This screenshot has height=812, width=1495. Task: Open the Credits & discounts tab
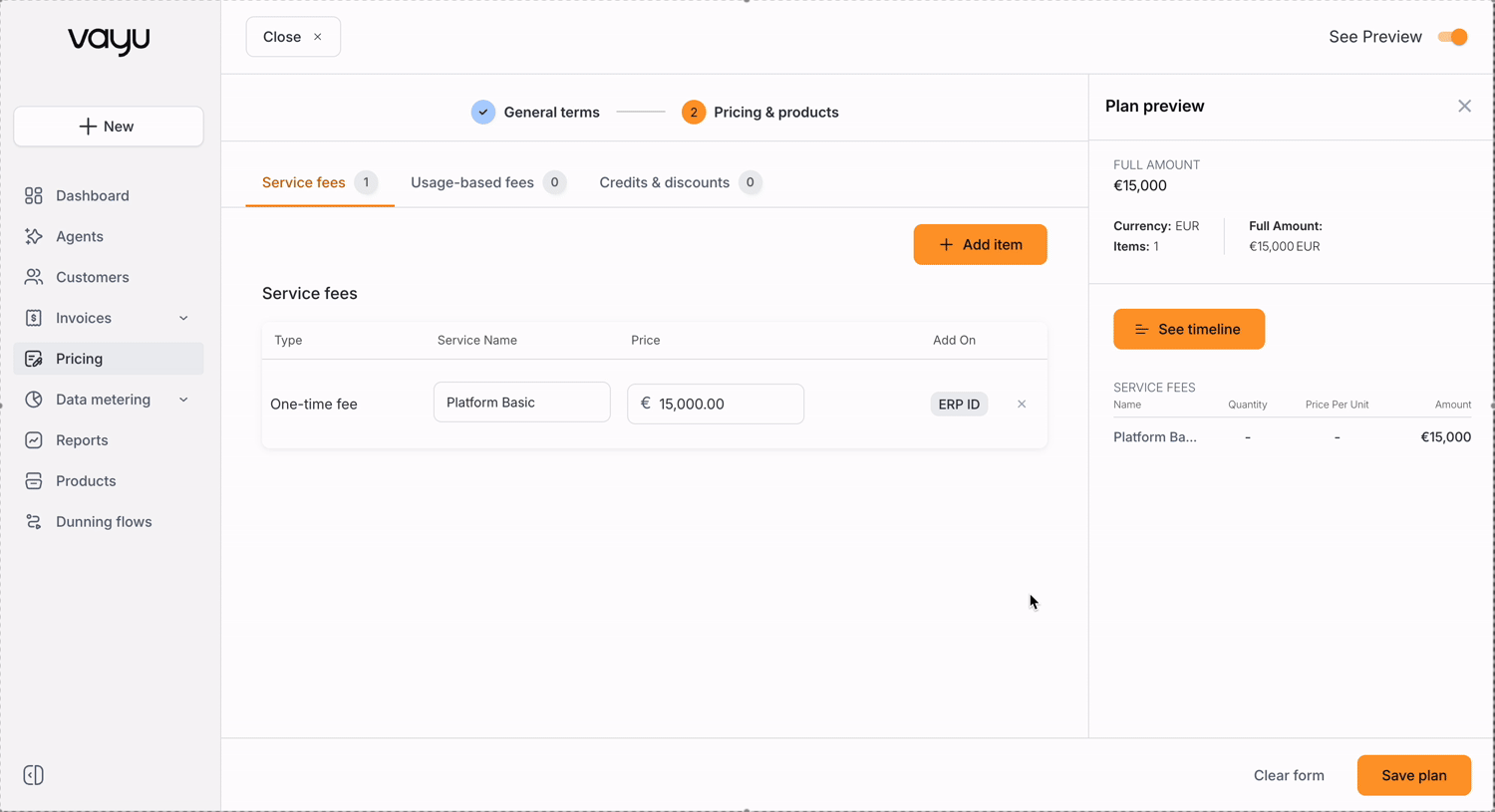pos(681,182)
